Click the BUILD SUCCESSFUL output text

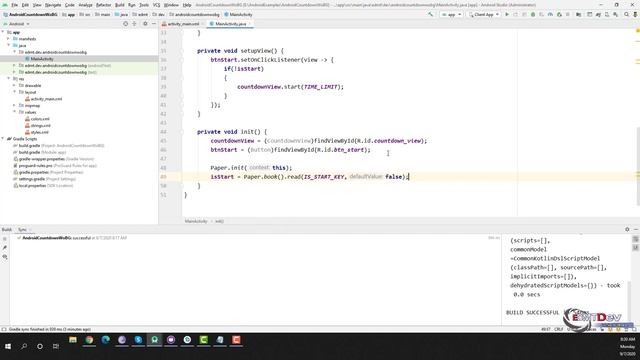pyautogui.click(x=533, y=312)
